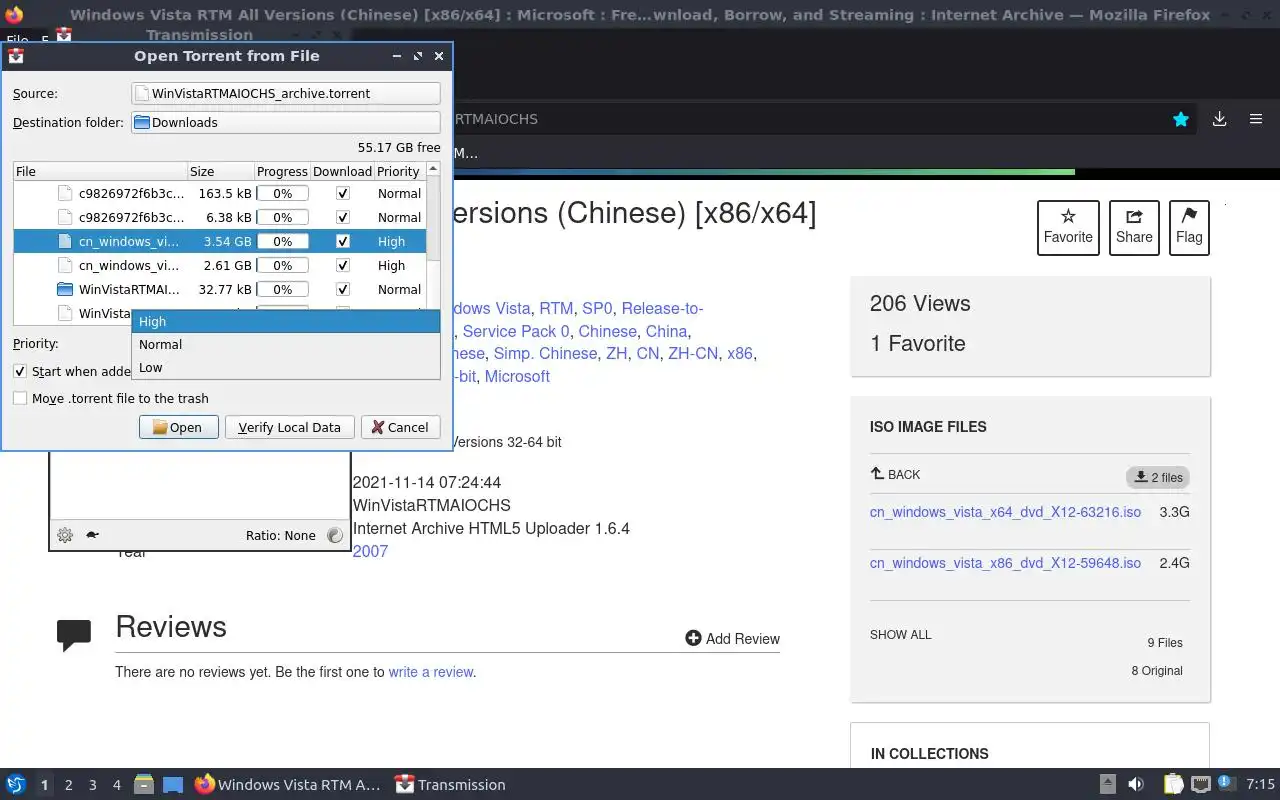This screenshot has height=800, width=1280.
Task: Open the start menu bird icon in taskbar
Action: [x=15, y=785]
